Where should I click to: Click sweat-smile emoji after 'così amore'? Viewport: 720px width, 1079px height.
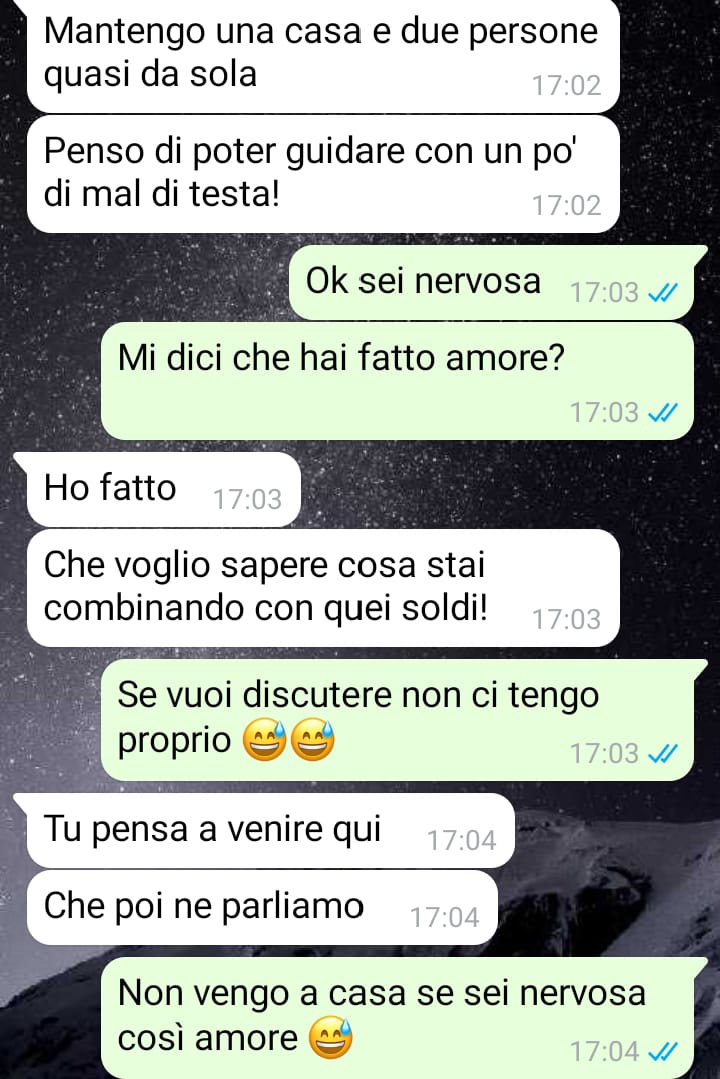click(330, 1038)
